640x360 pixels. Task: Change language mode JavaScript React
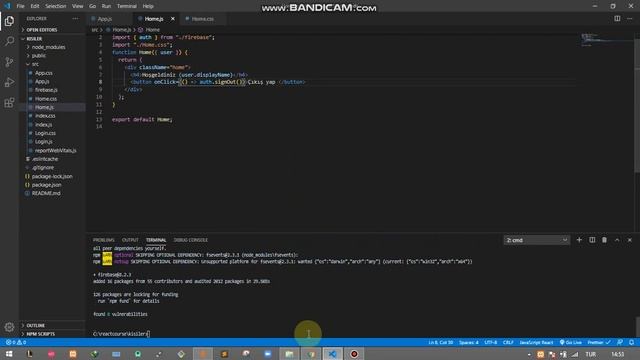(x=536, y=342)
